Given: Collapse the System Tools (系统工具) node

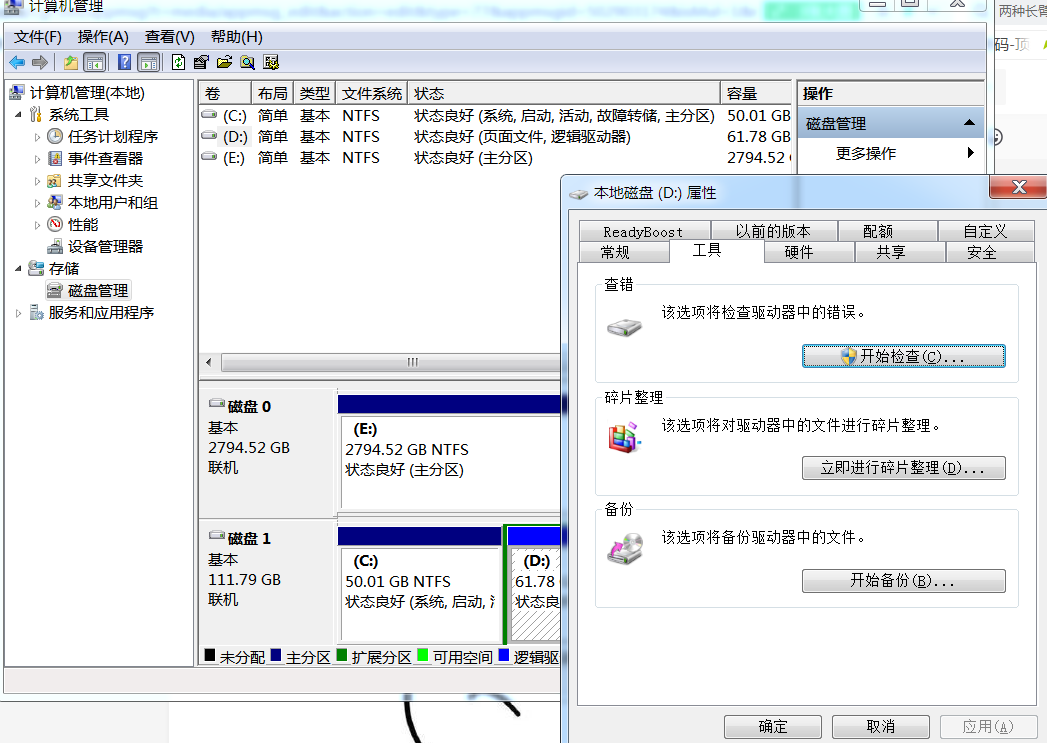Looking at the screenshot, I should point(21,115).
